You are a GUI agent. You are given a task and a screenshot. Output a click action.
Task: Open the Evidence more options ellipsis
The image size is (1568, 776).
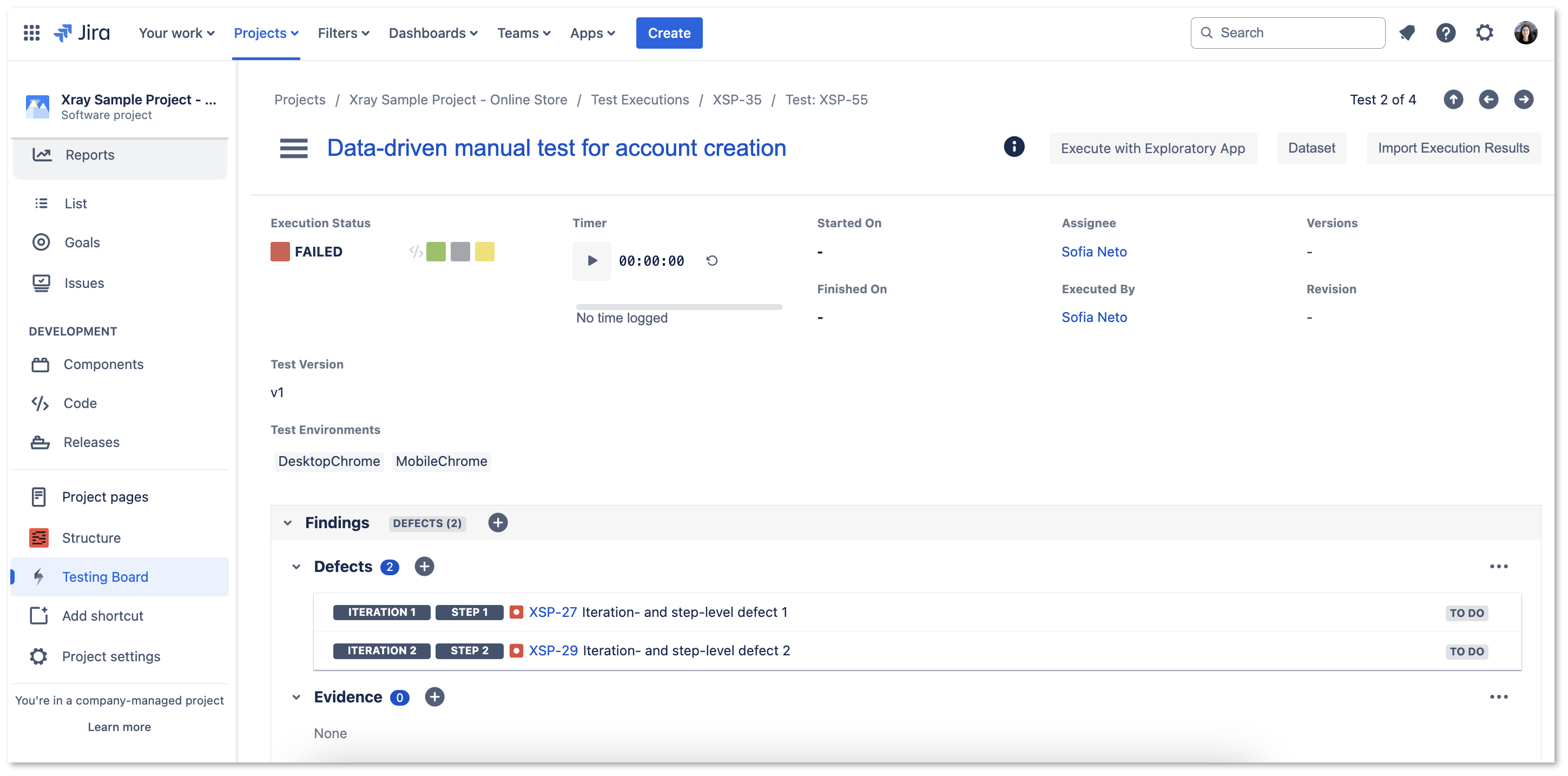coord(1499,697)
